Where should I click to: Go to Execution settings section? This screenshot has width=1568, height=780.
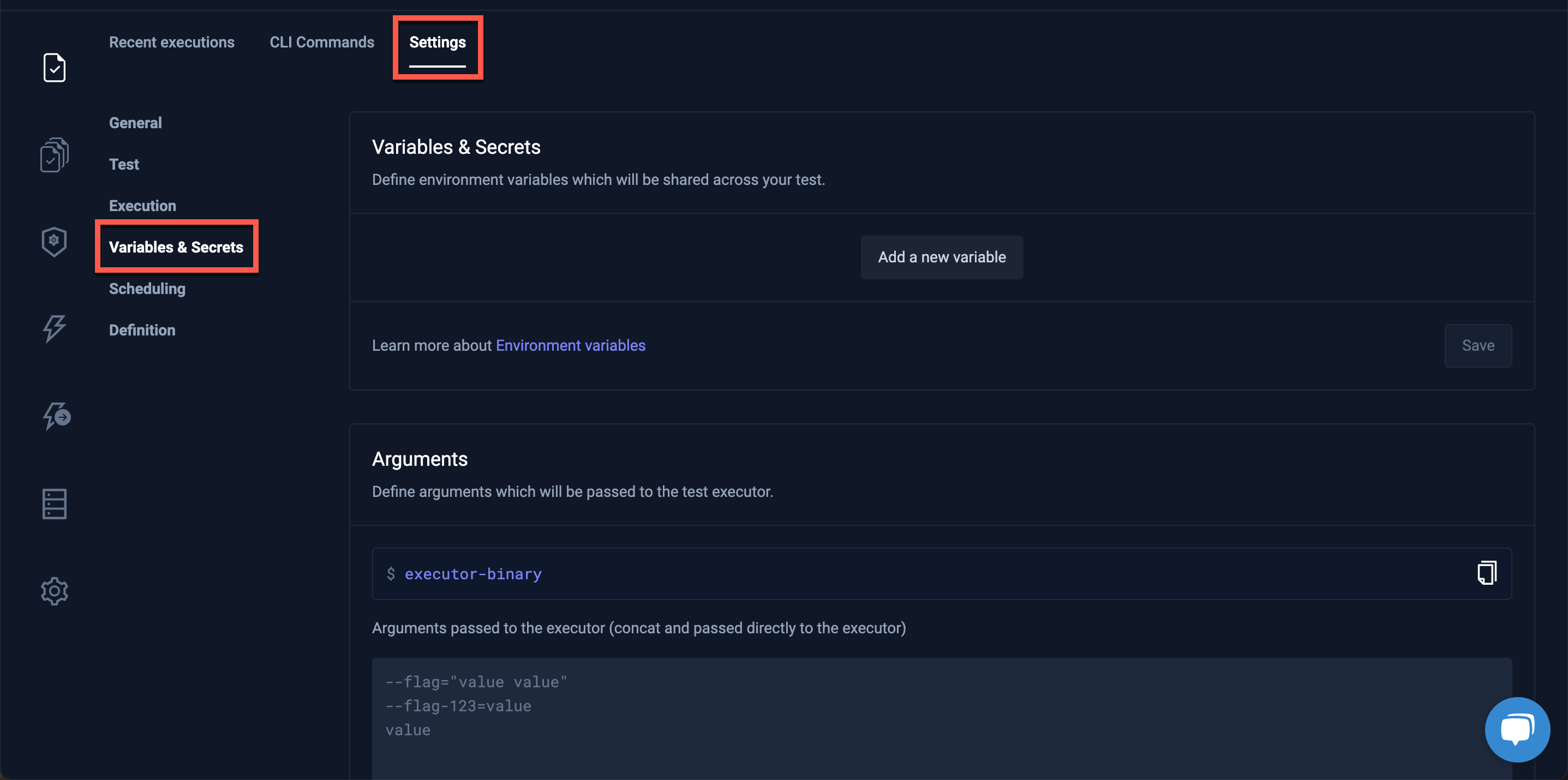(x=142, y=206)
